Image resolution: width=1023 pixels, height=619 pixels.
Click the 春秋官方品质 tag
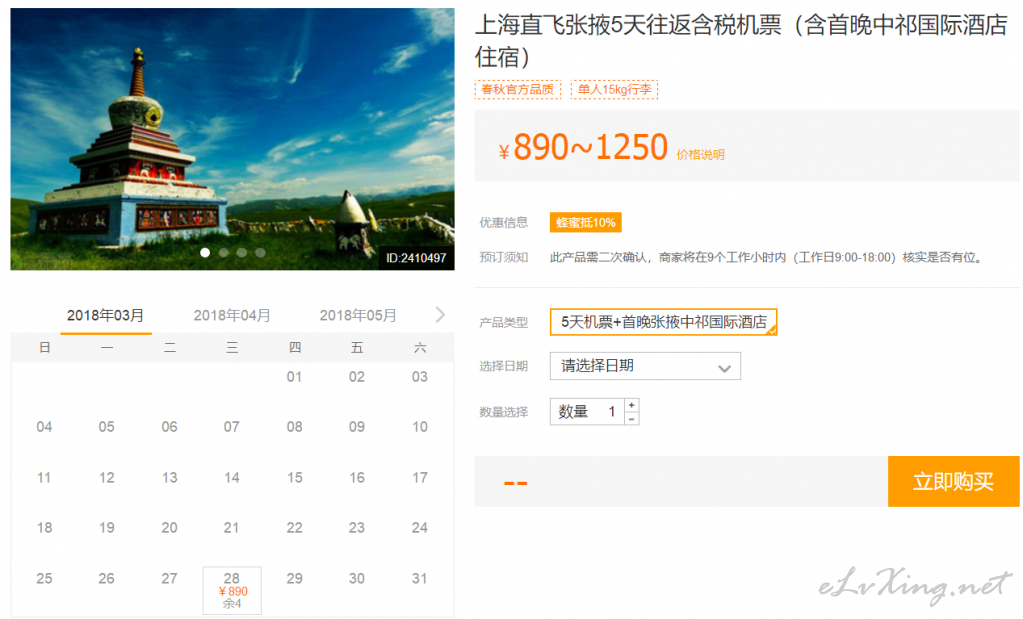coord(517,89)
